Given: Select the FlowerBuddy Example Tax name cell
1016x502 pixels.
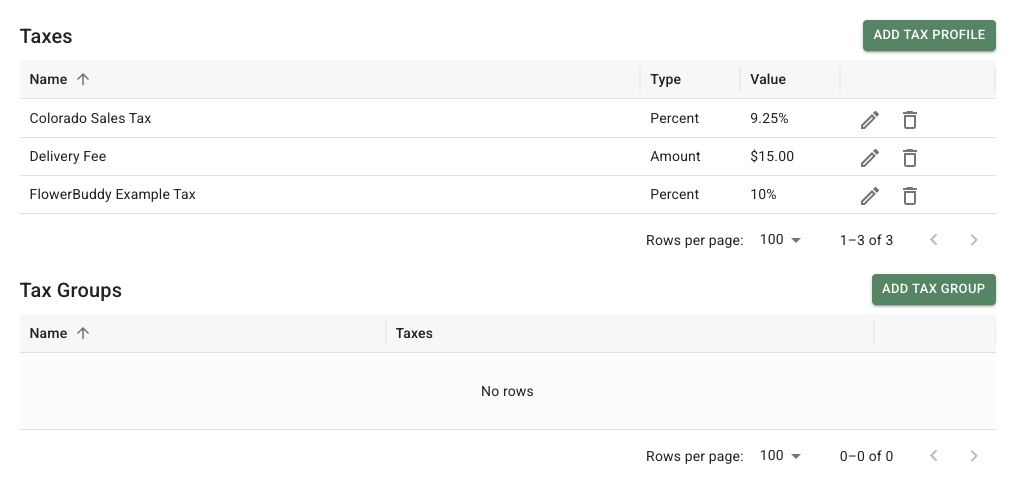Looking at the screenshot, I should click(x=330, y=194).
